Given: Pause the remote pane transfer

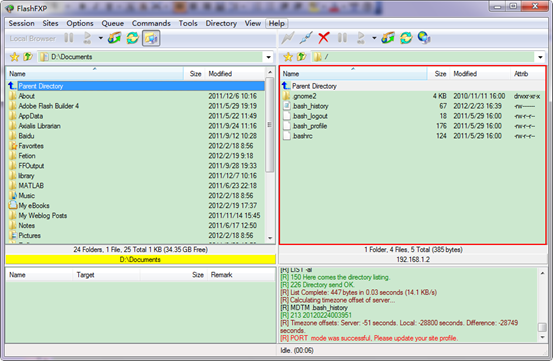Looking at the screenshot, I should click(342, 38).
